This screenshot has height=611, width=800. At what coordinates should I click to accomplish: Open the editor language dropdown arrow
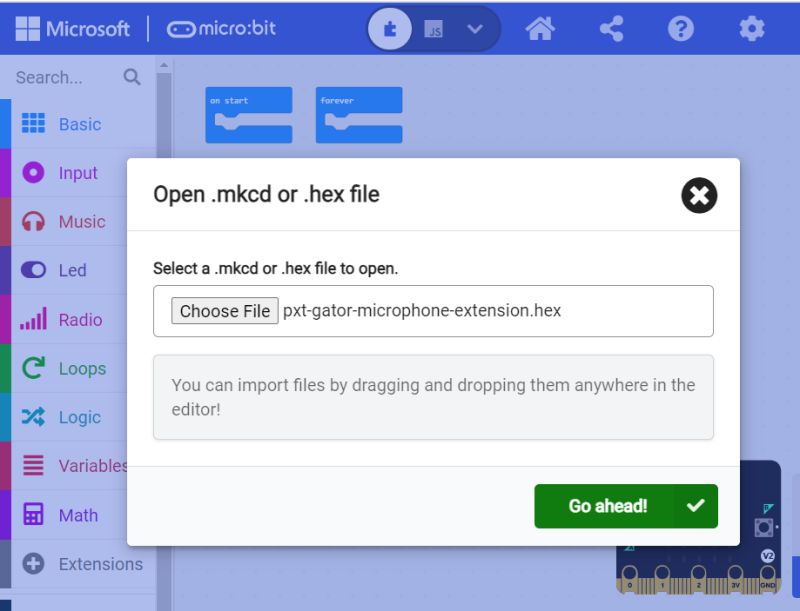coord(475,29)
